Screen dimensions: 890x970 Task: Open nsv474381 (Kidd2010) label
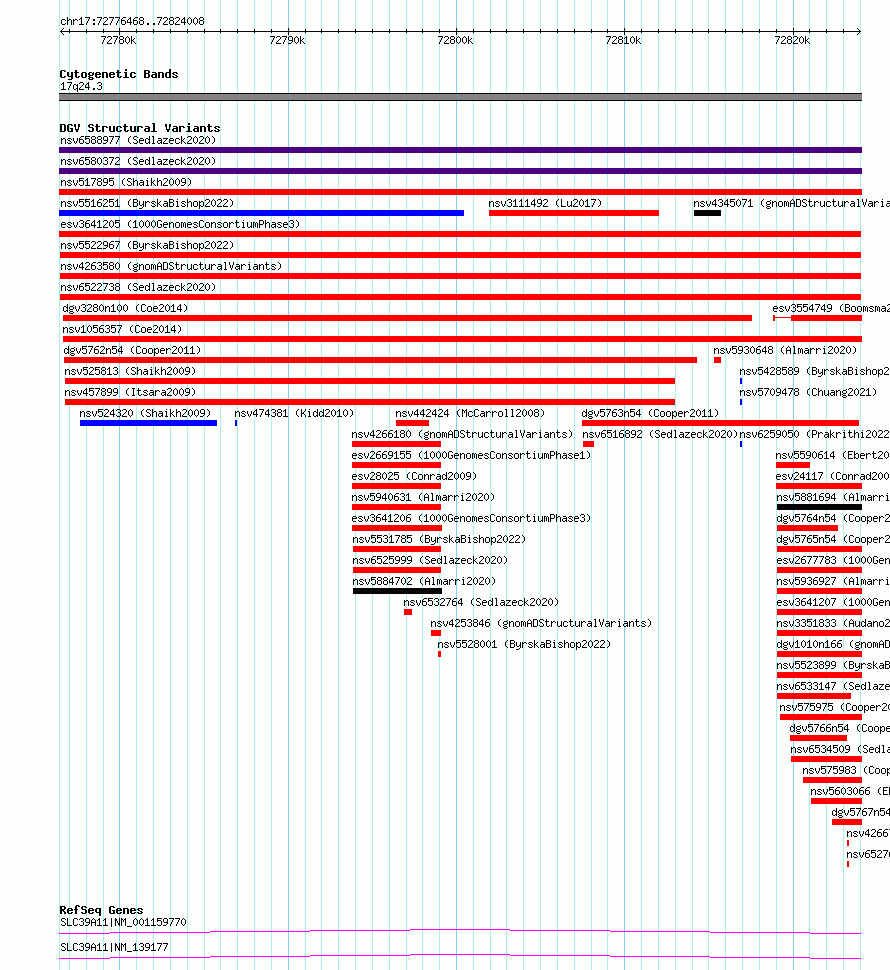[294, 414]
